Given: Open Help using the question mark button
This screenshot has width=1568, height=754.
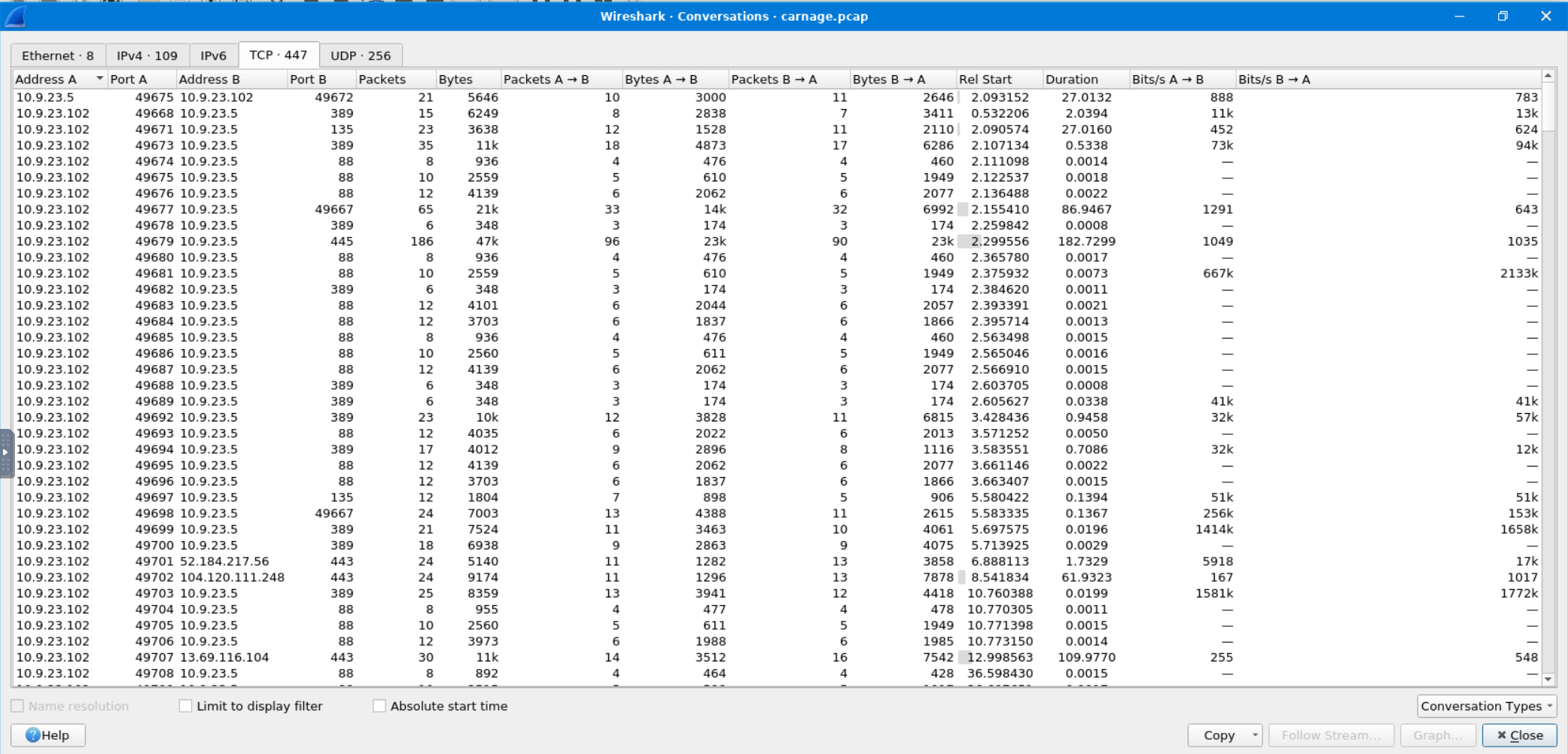Looking at the screenshot, I should point(47,735).
